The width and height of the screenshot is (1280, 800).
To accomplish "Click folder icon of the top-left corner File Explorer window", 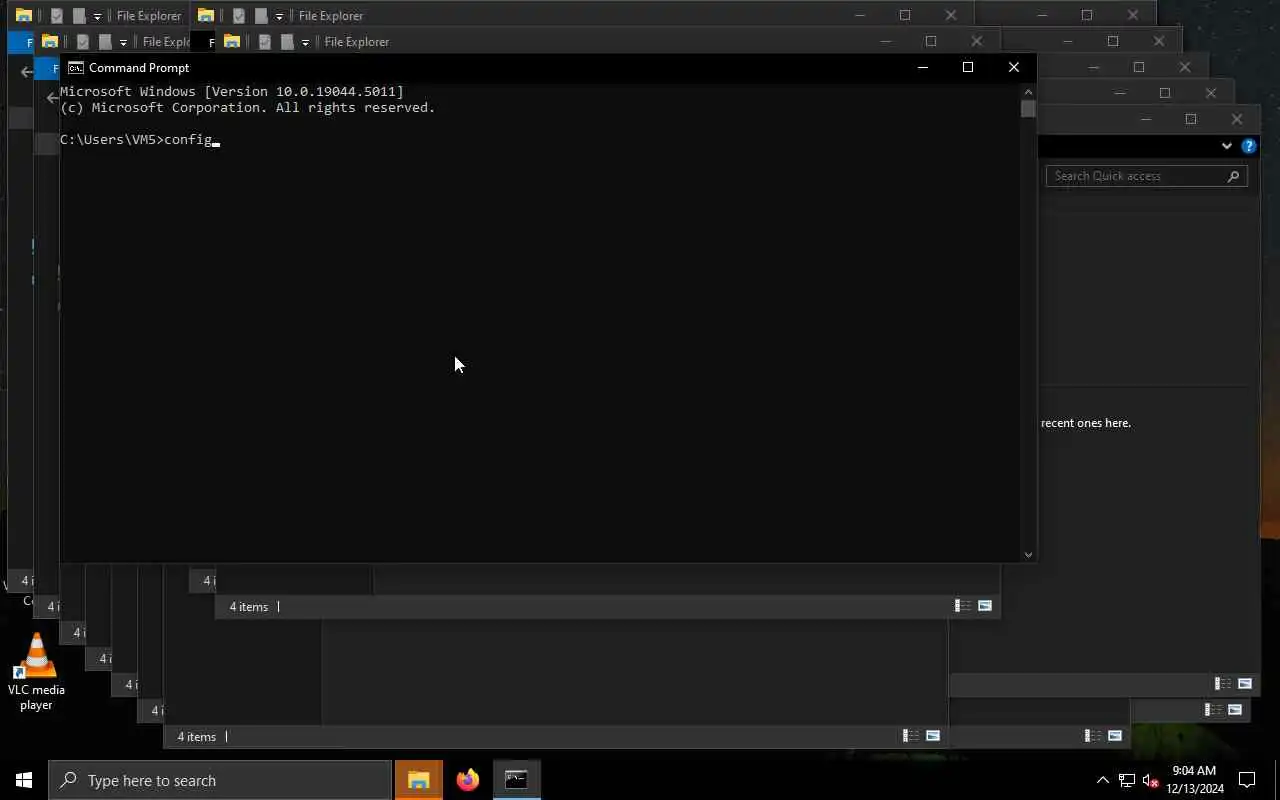I will pos(24,15).
